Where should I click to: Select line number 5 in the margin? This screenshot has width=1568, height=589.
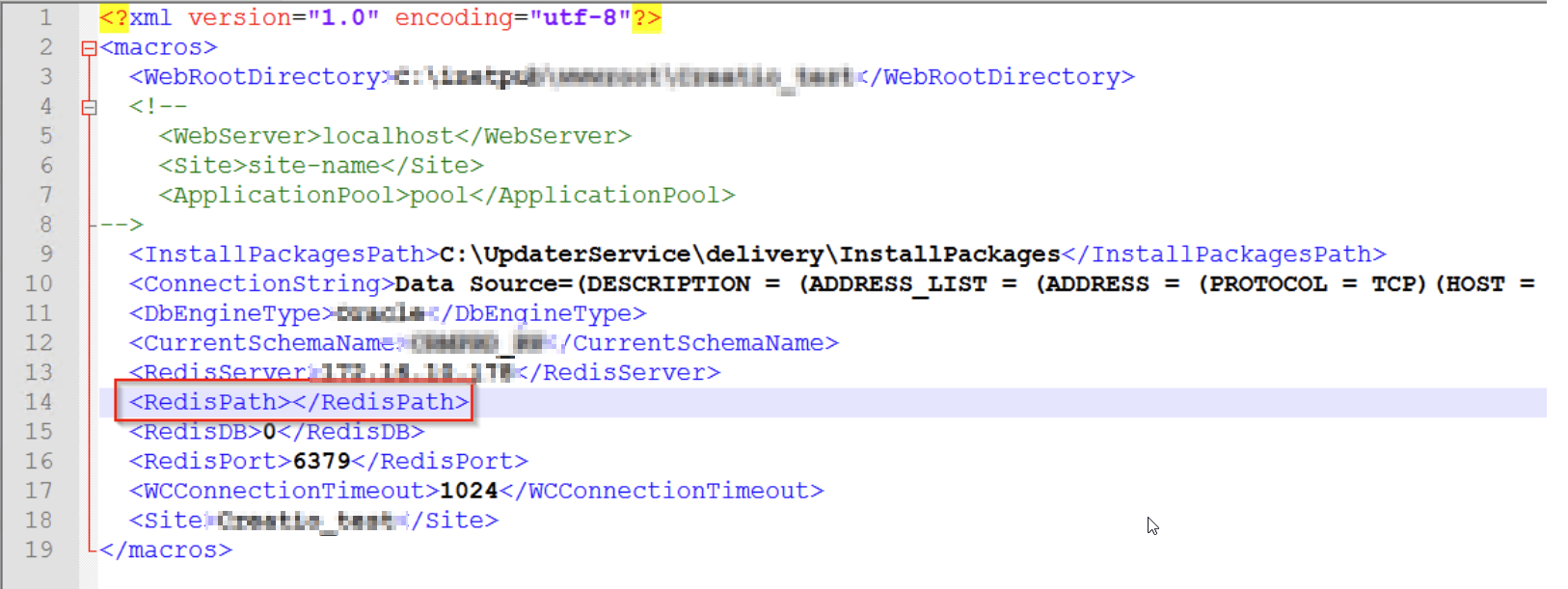[x=45, y=136]
